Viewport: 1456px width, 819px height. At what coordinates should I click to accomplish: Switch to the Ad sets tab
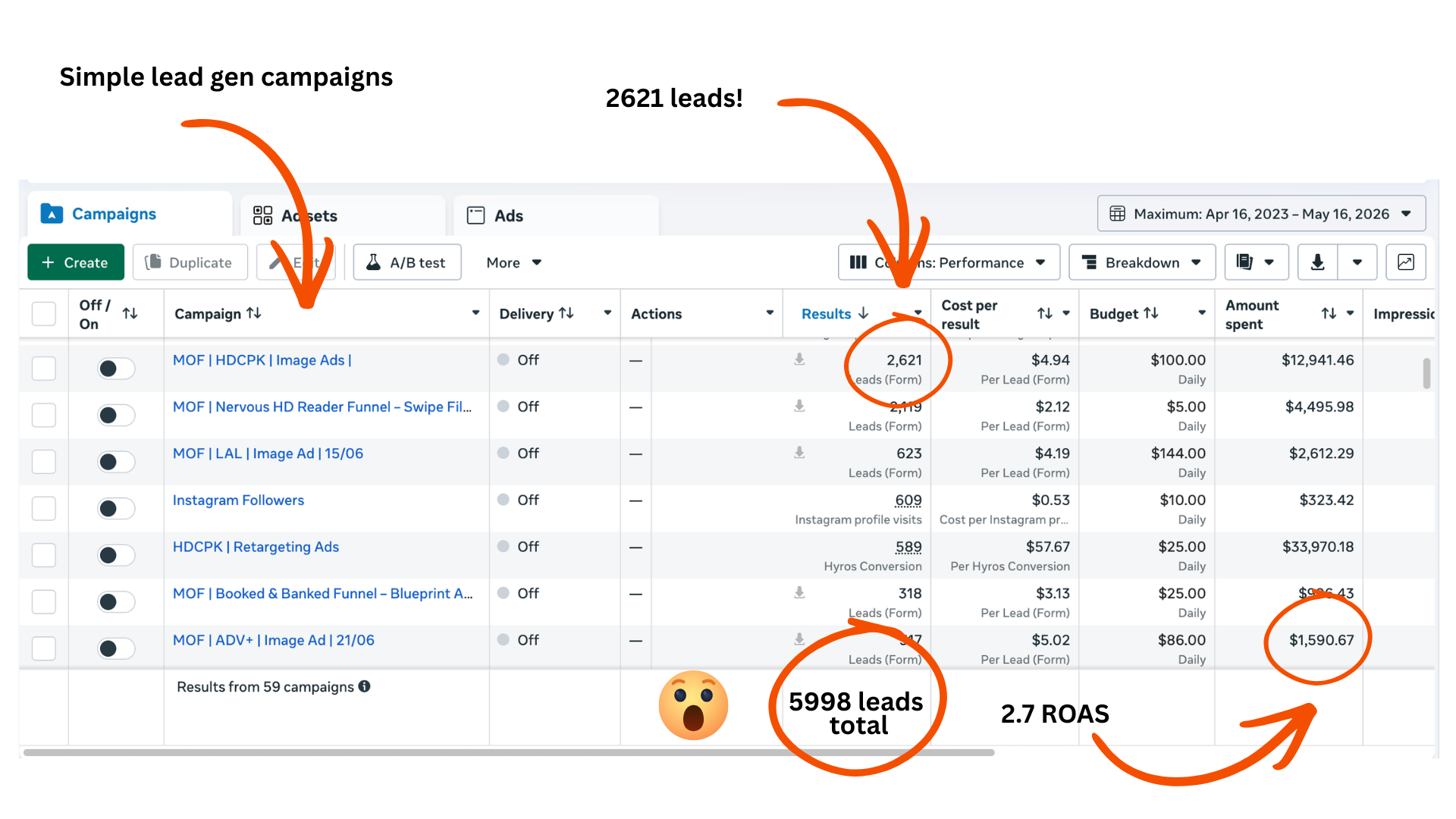click(343, 216)
